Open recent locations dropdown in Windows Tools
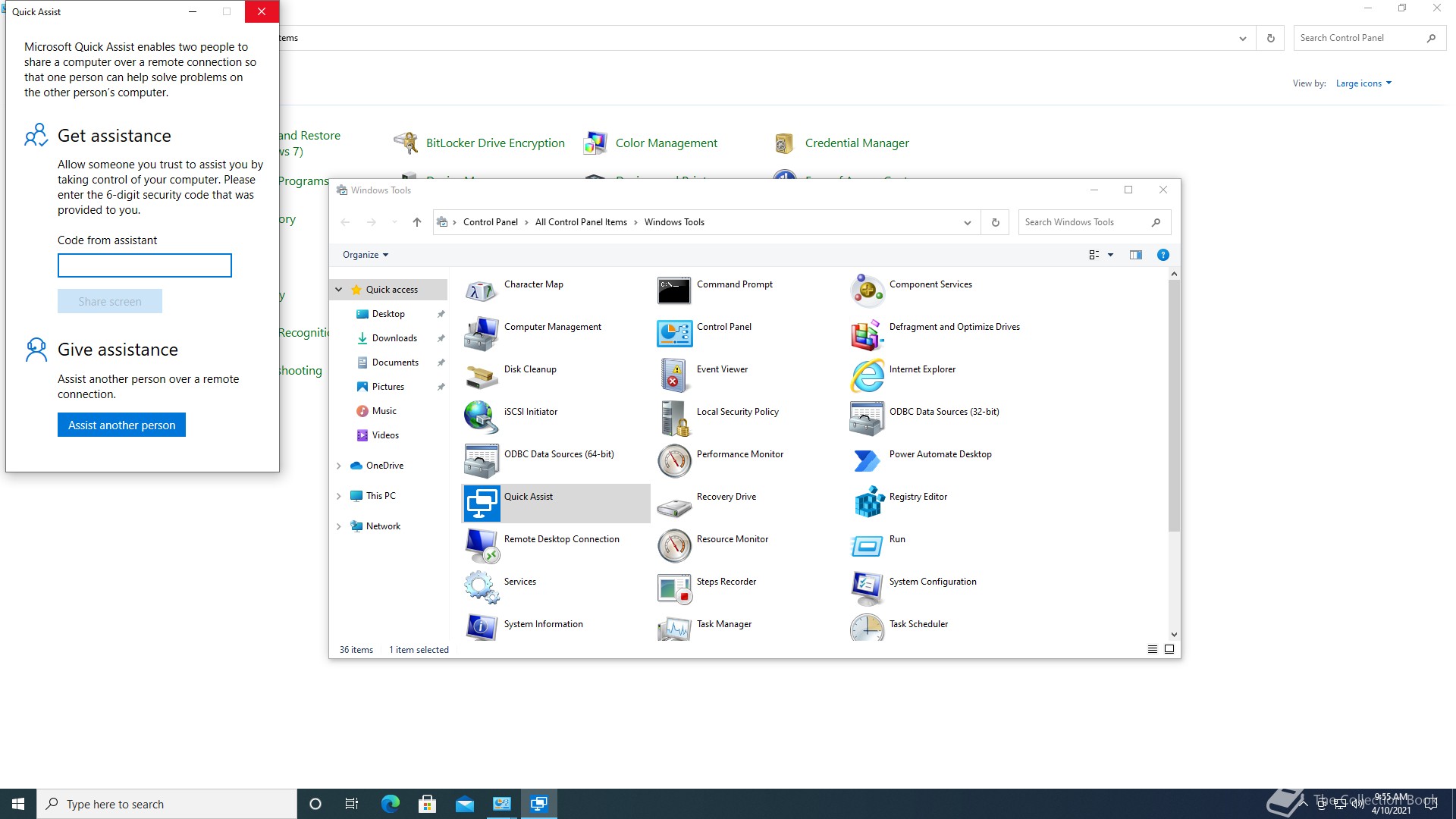This screenshot has width=1456, height=819. point(394,222)
